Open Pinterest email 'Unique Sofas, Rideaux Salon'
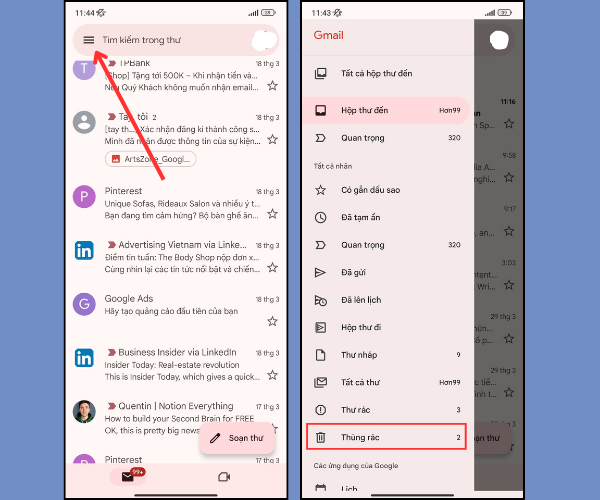 (x=176, y=203)
